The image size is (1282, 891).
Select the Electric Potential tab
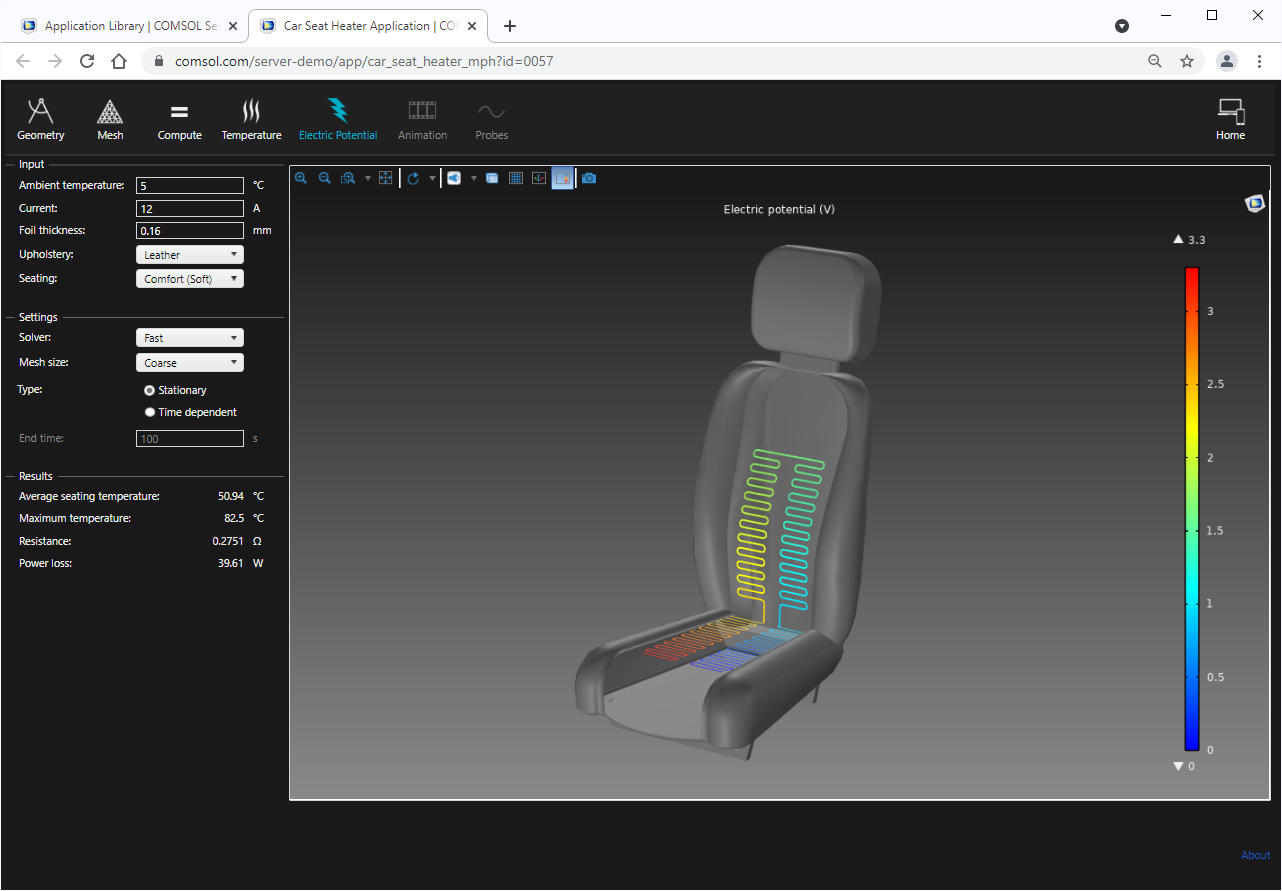pos(338,118)
